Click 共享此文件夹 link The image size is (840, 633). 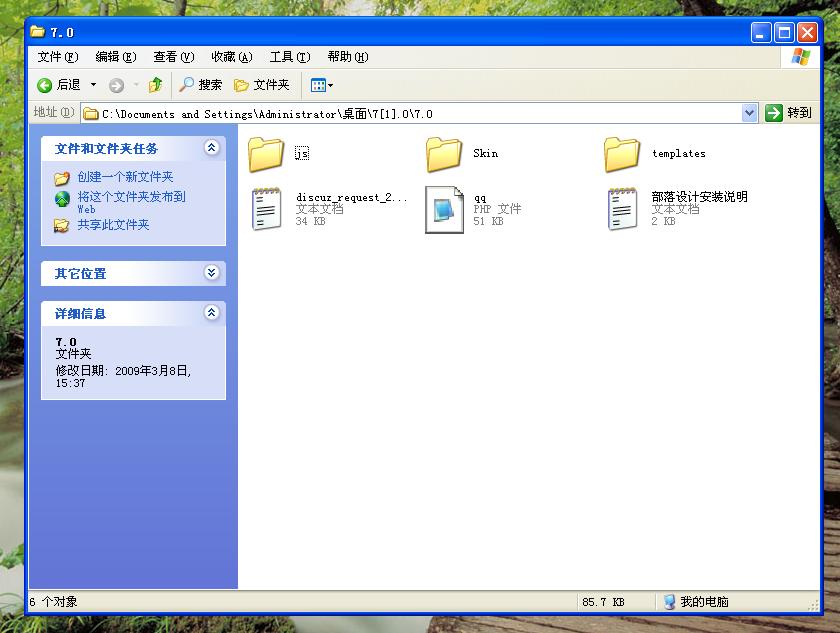[113, 224]
